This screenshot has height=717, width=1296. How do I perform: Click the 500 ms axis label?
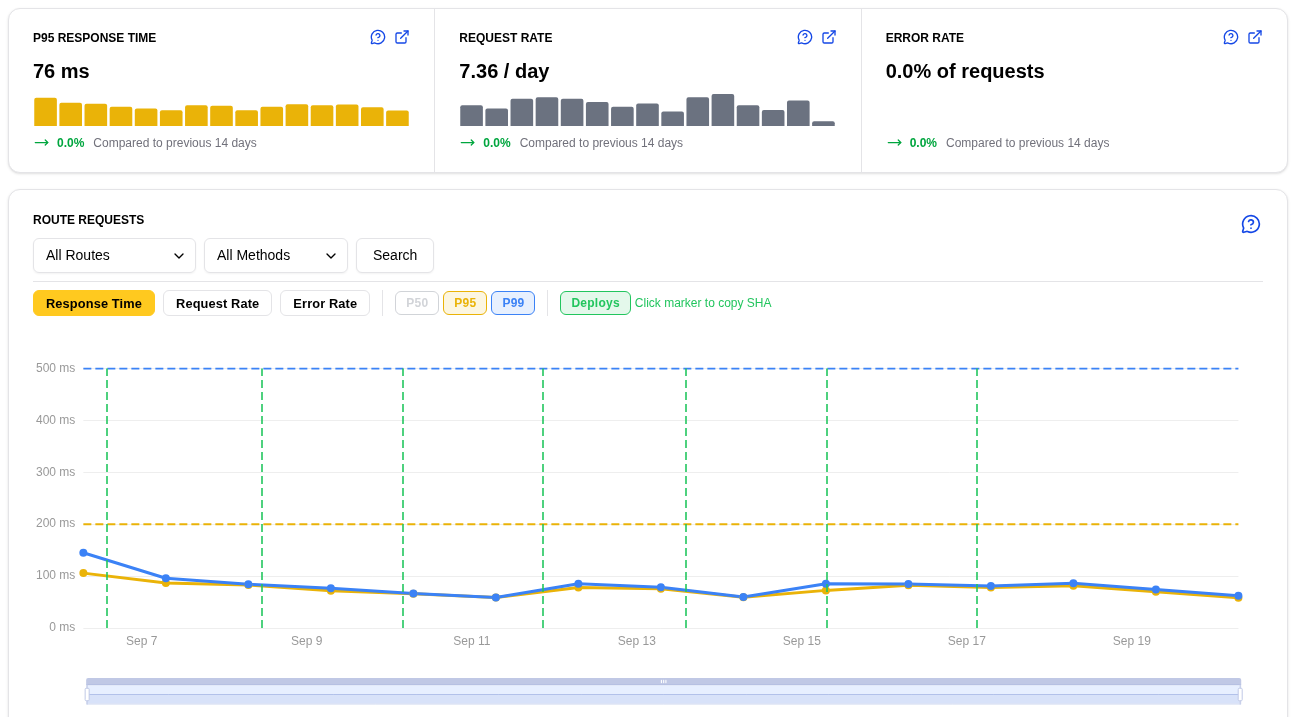click(55, 368)
